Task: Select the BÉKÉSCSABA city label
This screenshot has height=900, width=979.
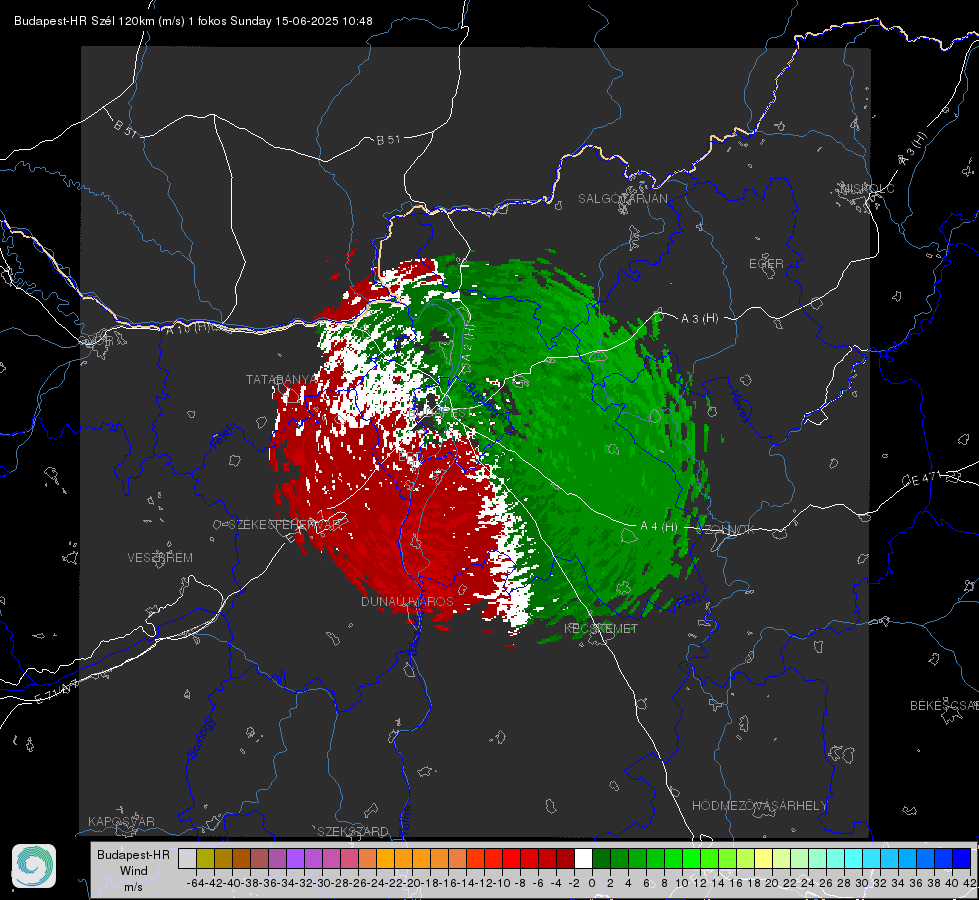Action: click(x=944, y=705)
